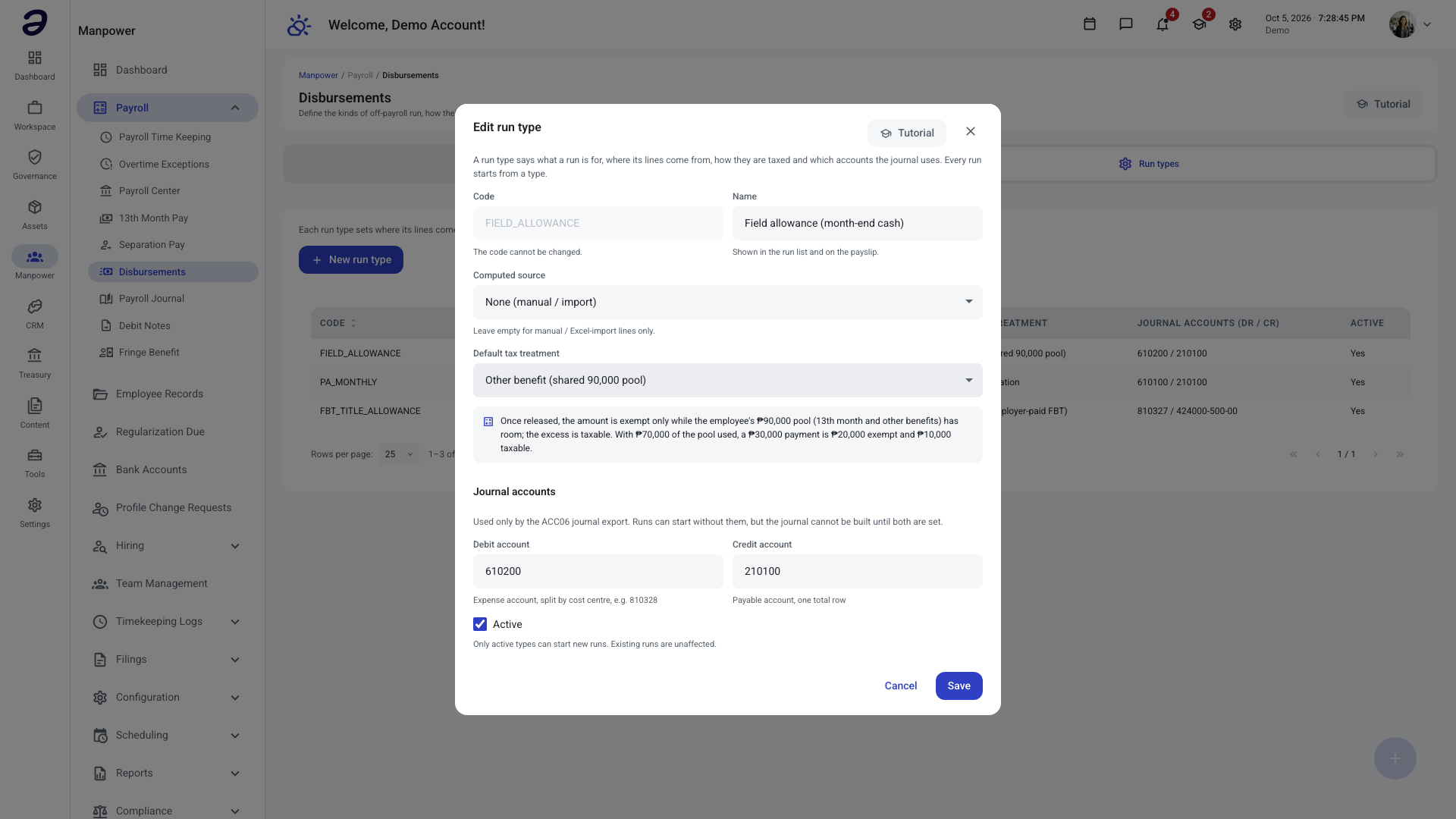Switch to the Run types tab
1456x819 pixels.
click(x=1149, y=164)
